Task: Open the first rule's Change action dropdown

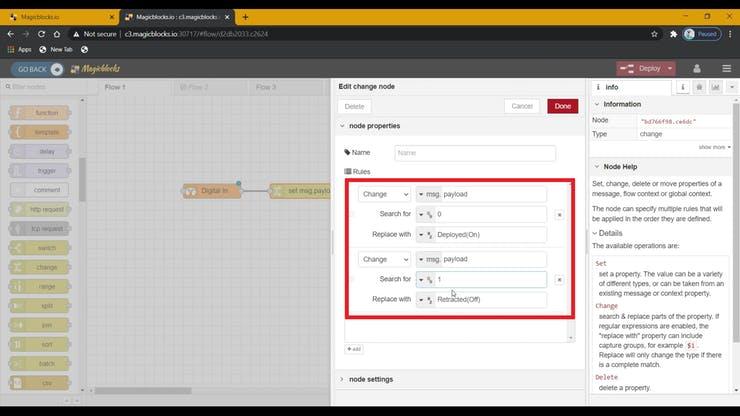Action: (x=384, y=194)
